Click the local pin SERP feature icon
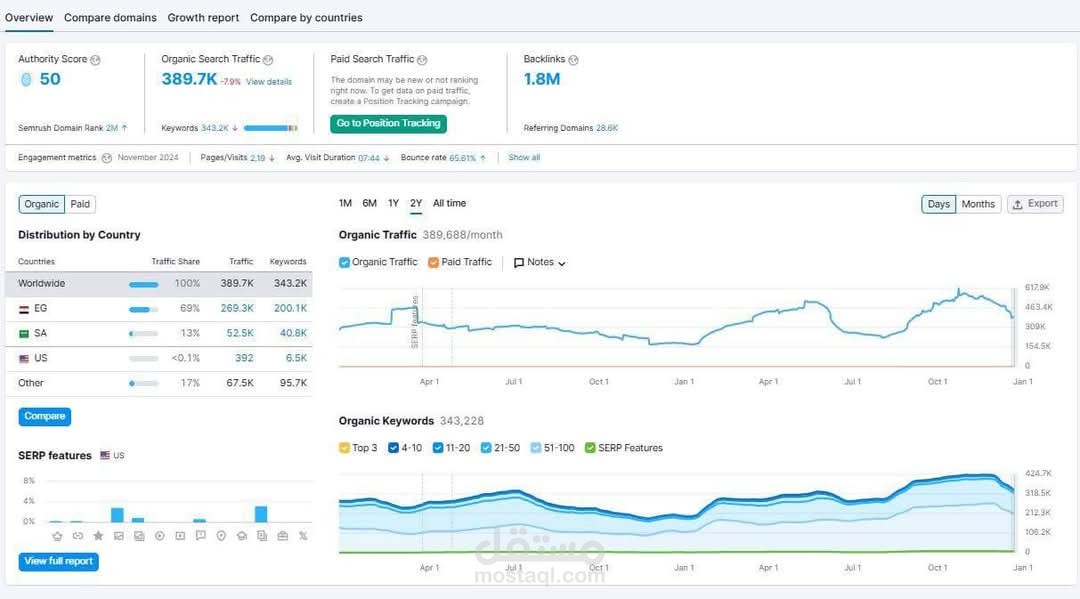 (x=221, y=536)
